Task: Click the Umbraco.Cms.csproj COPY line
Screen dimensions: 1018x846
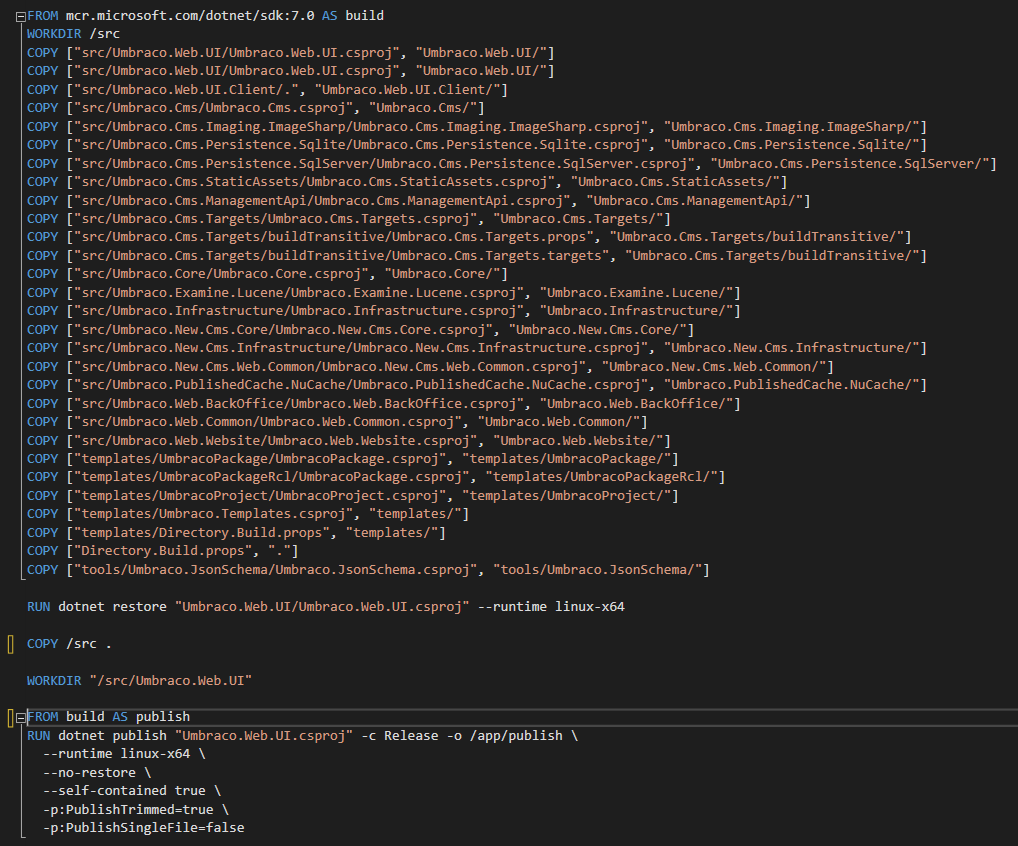Action: (x=256, y=108)
